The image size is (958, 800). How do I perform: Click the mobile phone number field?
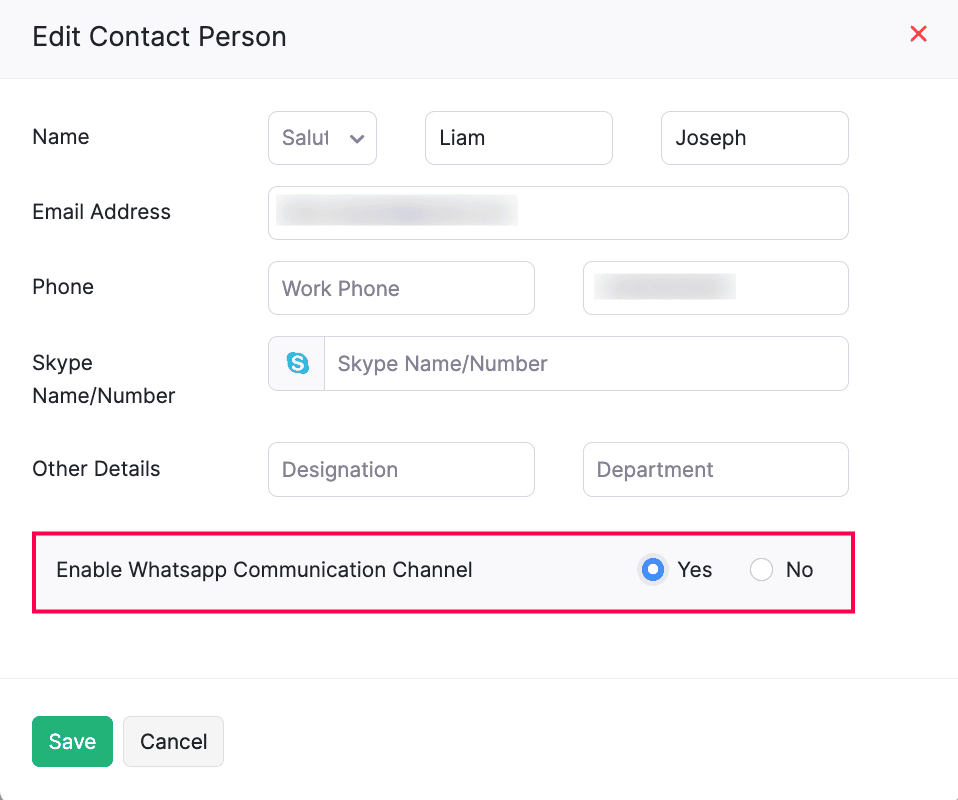715,288
